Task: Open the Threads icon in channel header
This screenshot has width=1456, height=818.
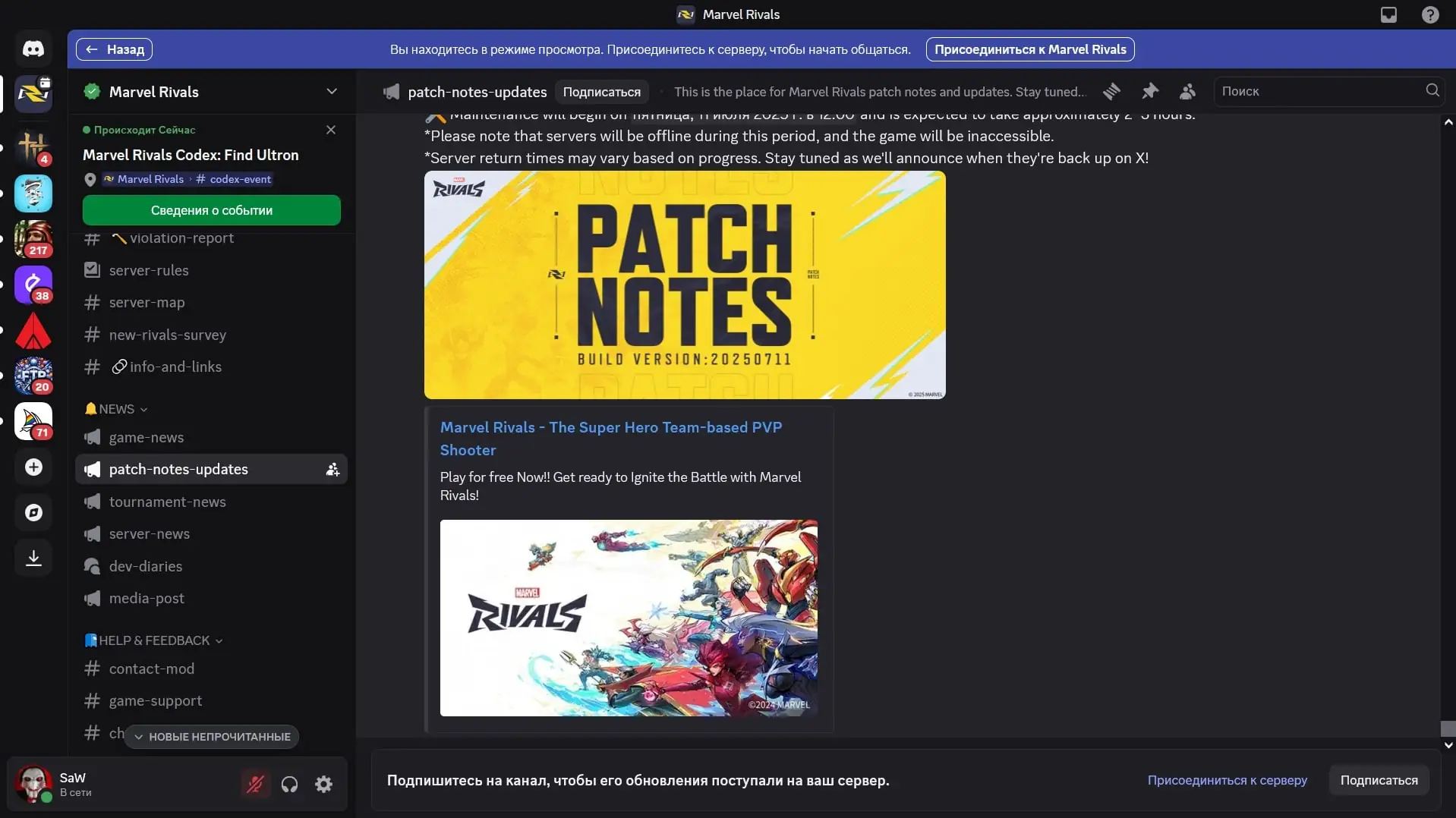Action: coord(1112,92)
